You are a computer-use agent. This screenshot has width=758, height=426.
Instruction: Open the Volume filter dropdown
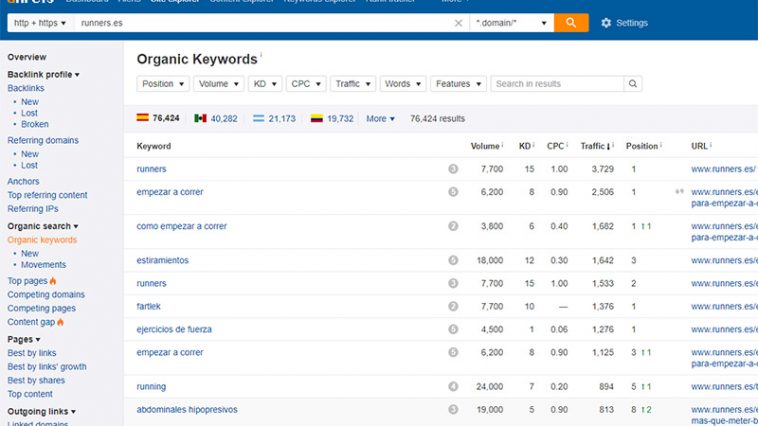coord(219,84)
